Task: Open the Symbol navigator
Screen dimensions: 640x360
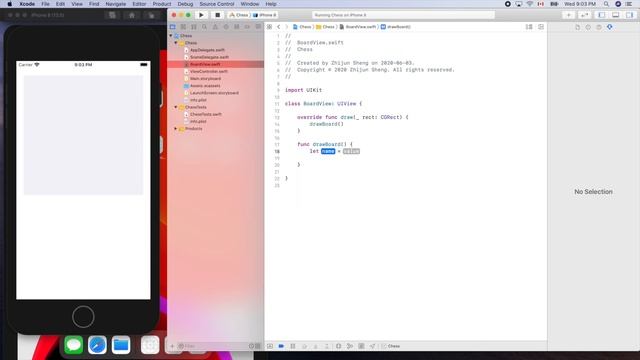Action: tap(194, 27)
